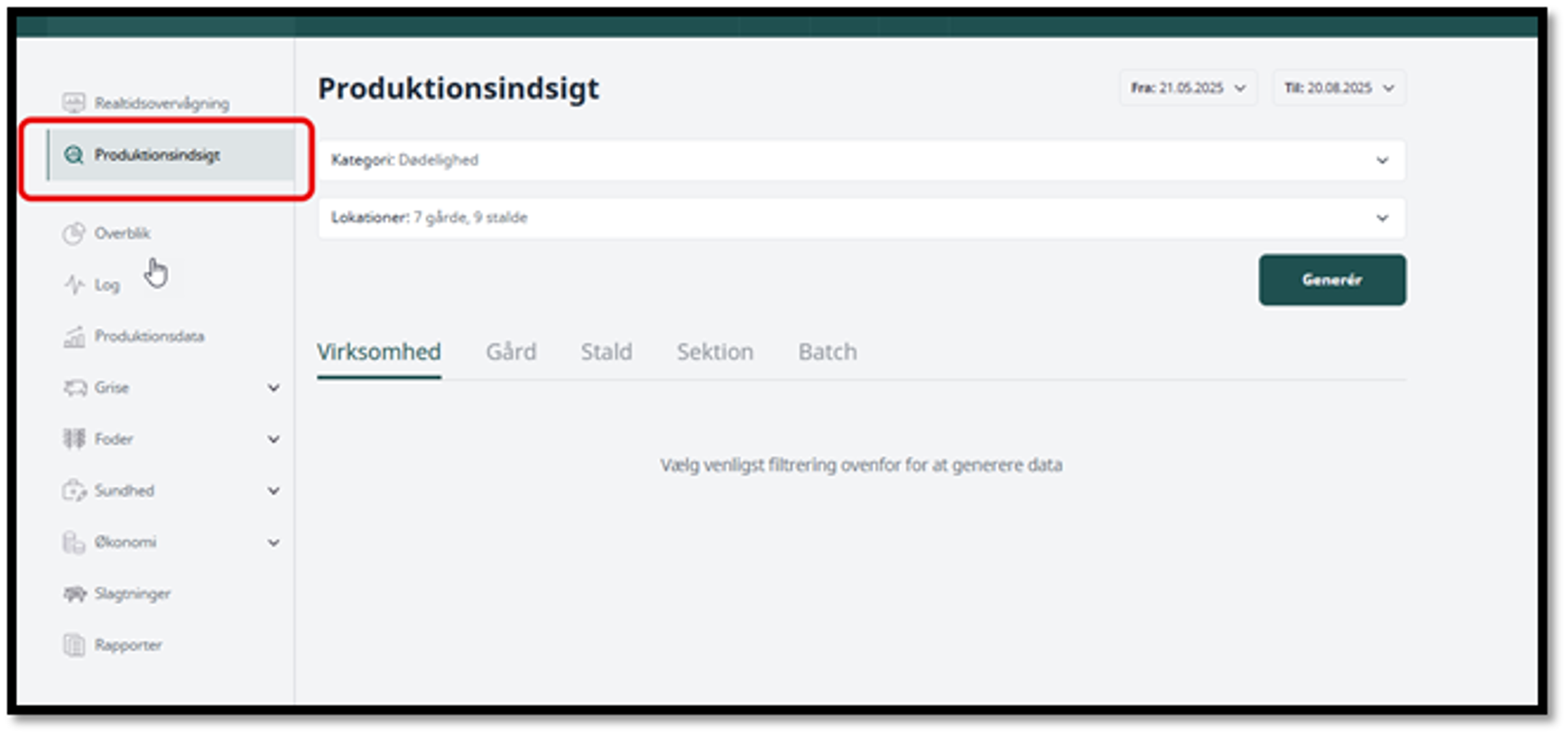Click the Foder grain icon
This screenshot has height=736, width=1568.
pyautogui.click(x=74, y=439)
